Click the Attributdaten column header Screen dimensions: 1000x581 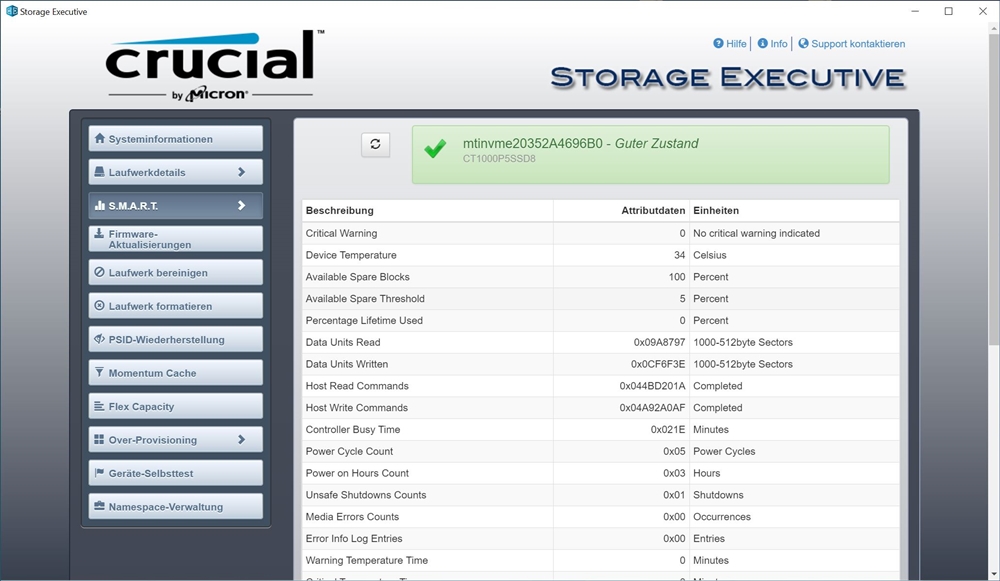tap(653, 210)
